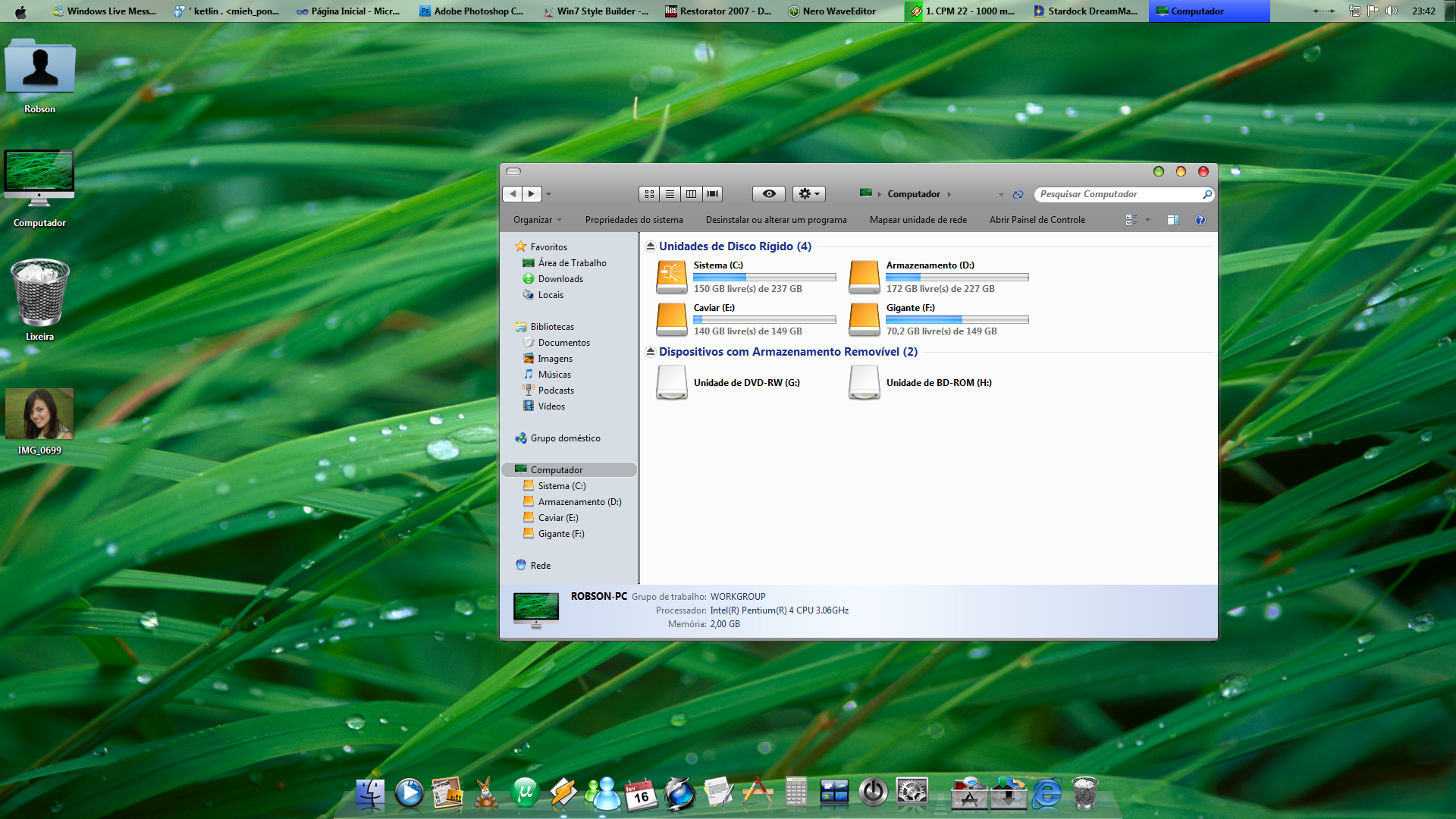The image size is (1456, 819).
Task: Open Propriedades do sistema
Action: 634,220
